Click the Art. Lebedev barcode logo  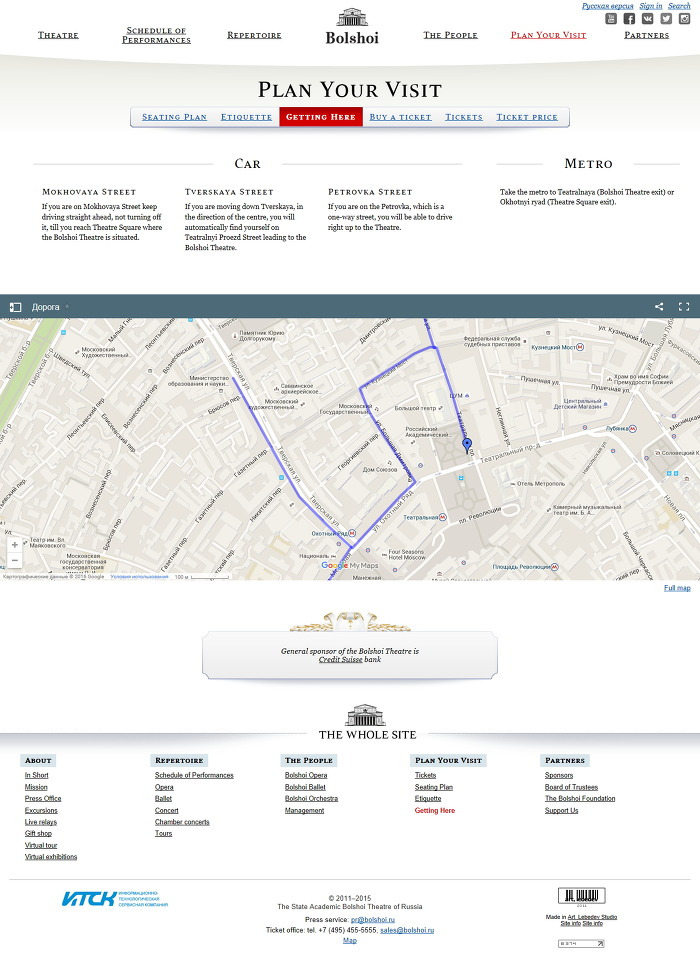581,897
